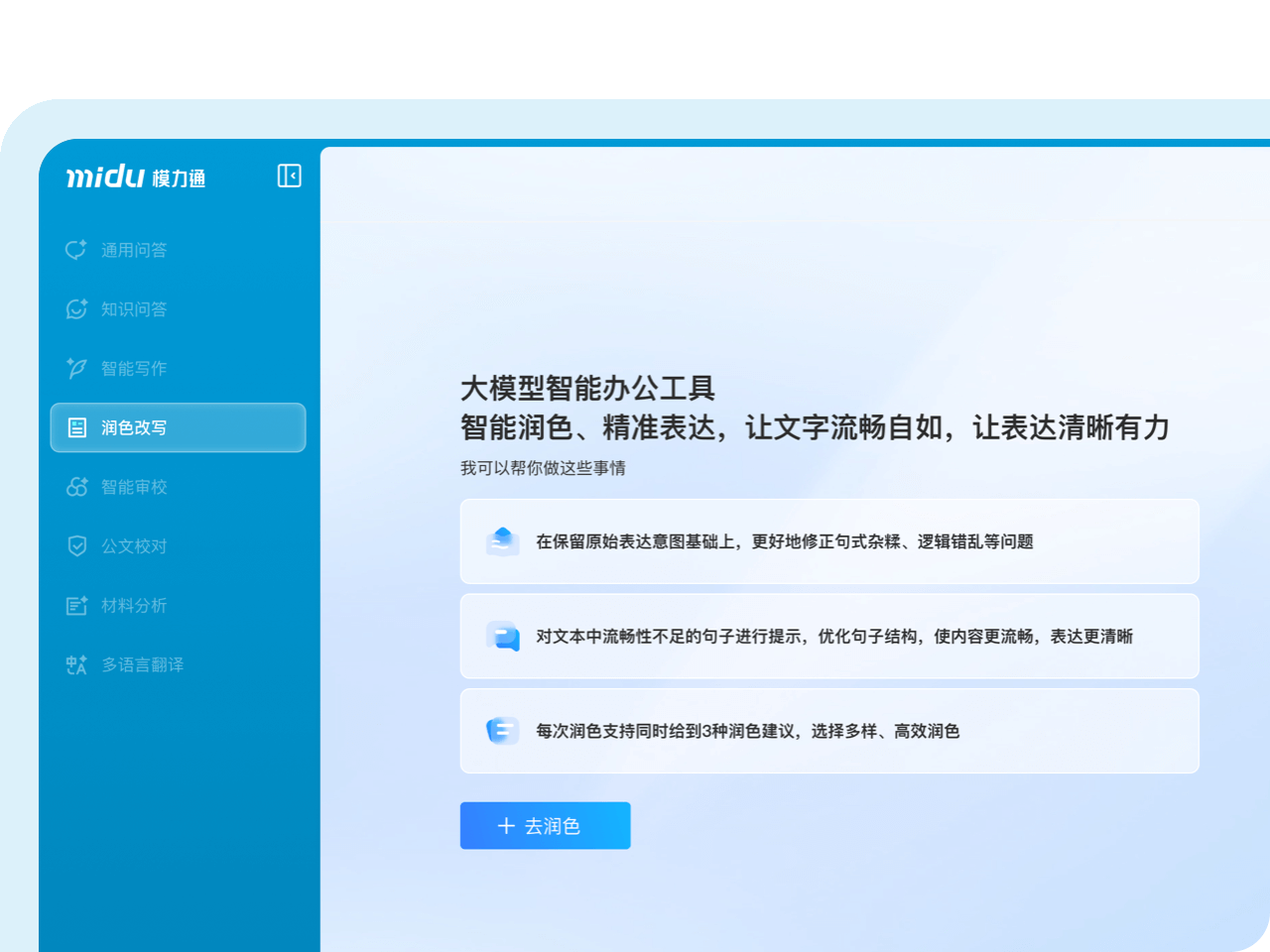Open 公文校对 from the sidebar
This screenshot has width=1270, height=952.
(178, 546)
